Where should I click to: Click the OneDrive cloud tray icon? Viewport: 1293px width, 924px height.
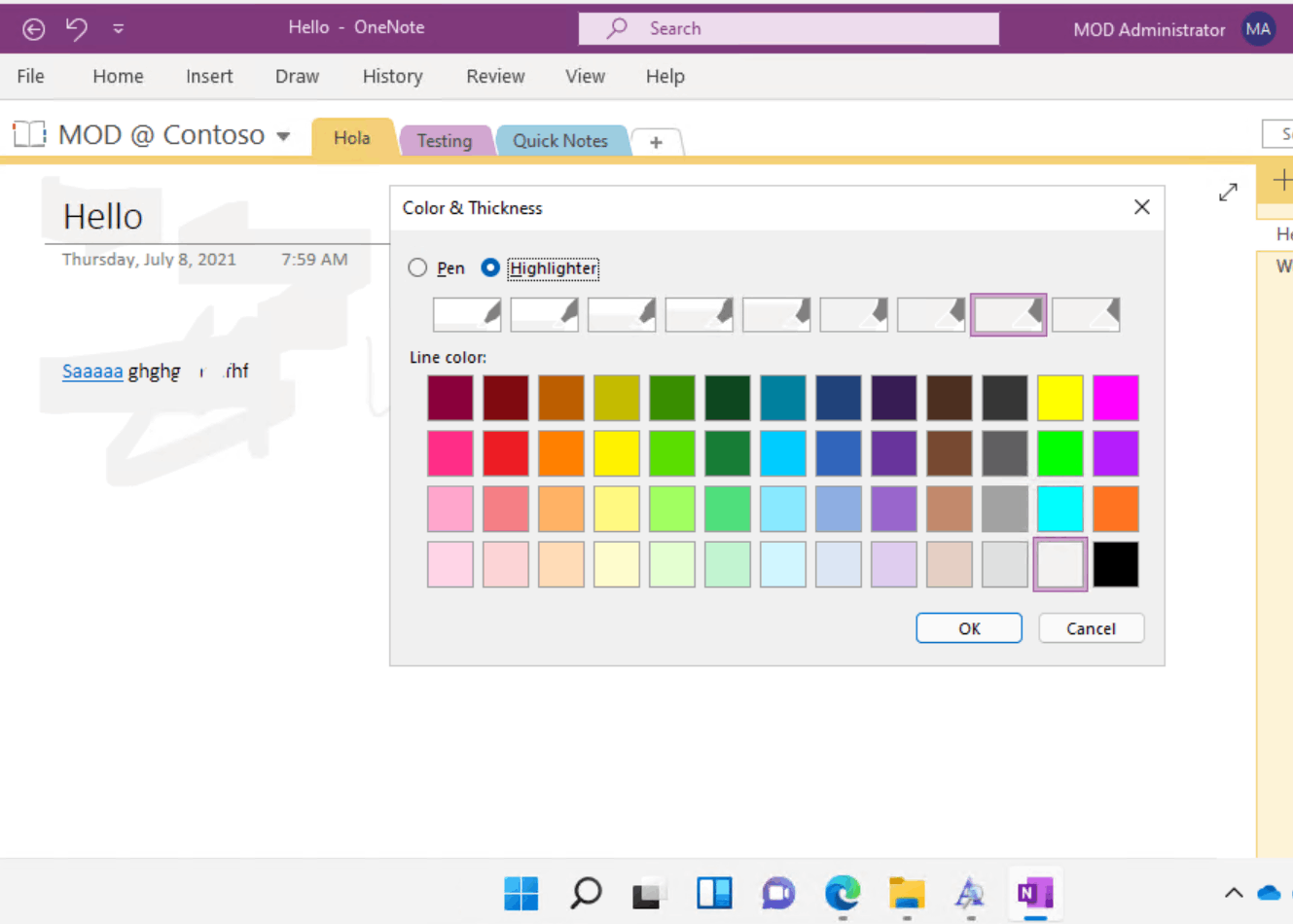(x=1270, y=893)
